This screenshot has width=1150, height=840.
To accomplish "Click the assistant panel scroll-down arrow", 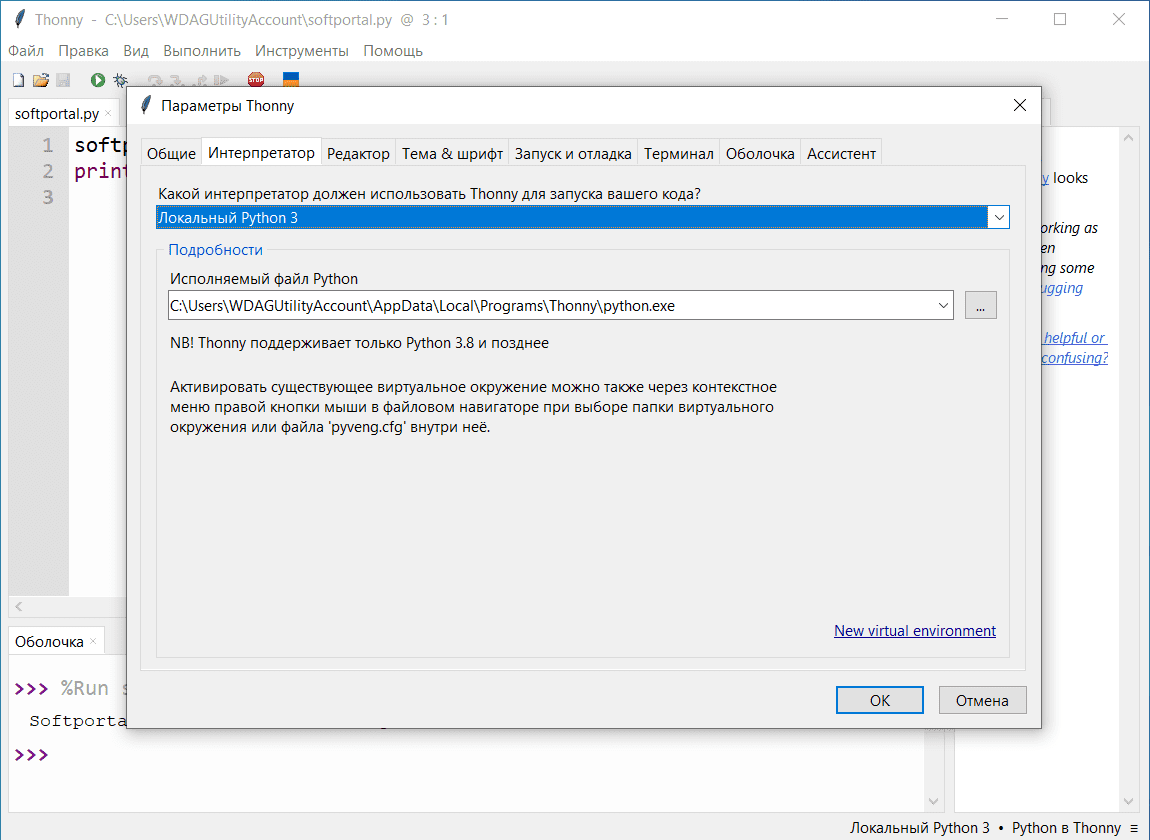I will point(1129,801).
